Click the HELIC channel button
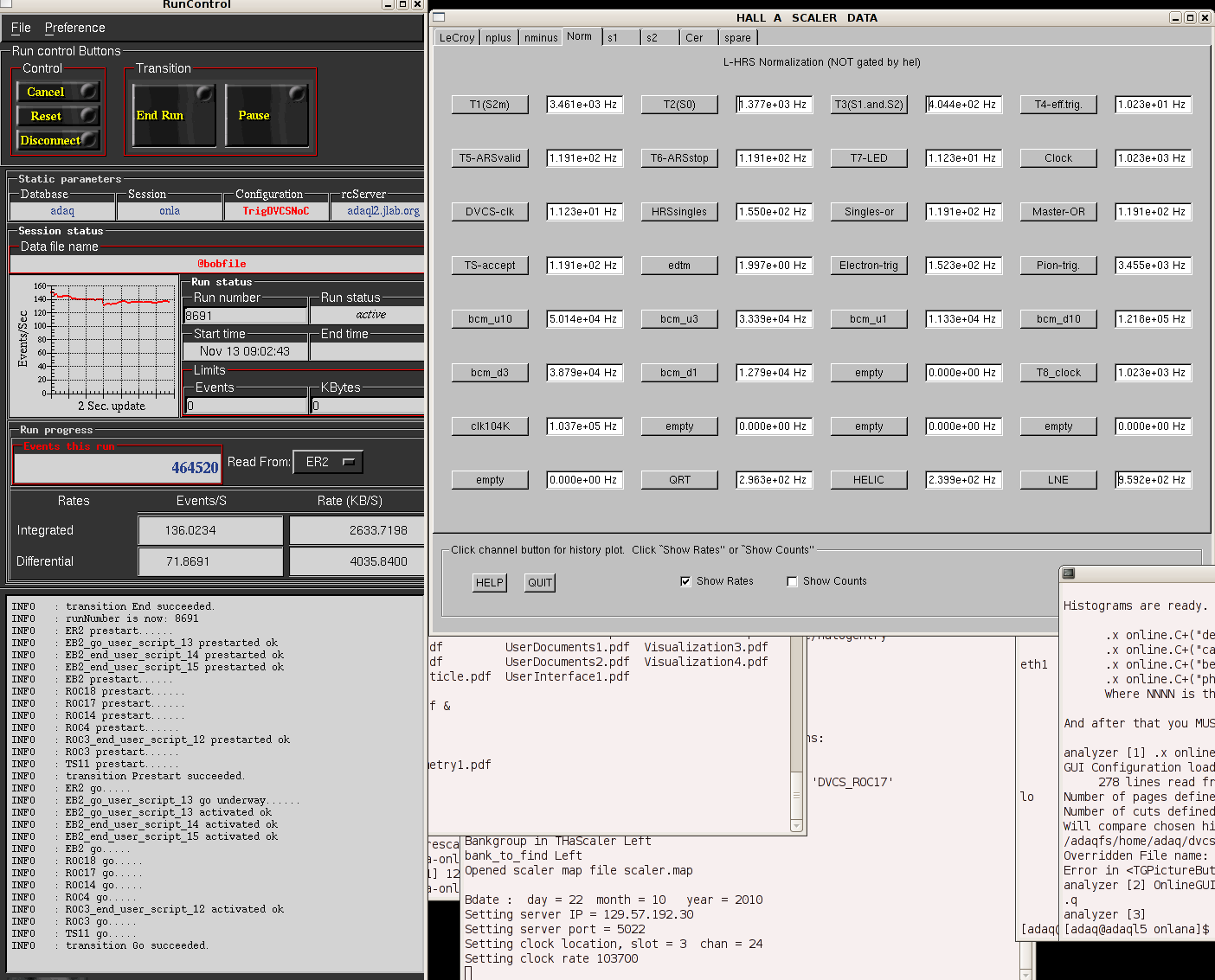This screenshot has height=980, width=1215. [x=869, y=480]
